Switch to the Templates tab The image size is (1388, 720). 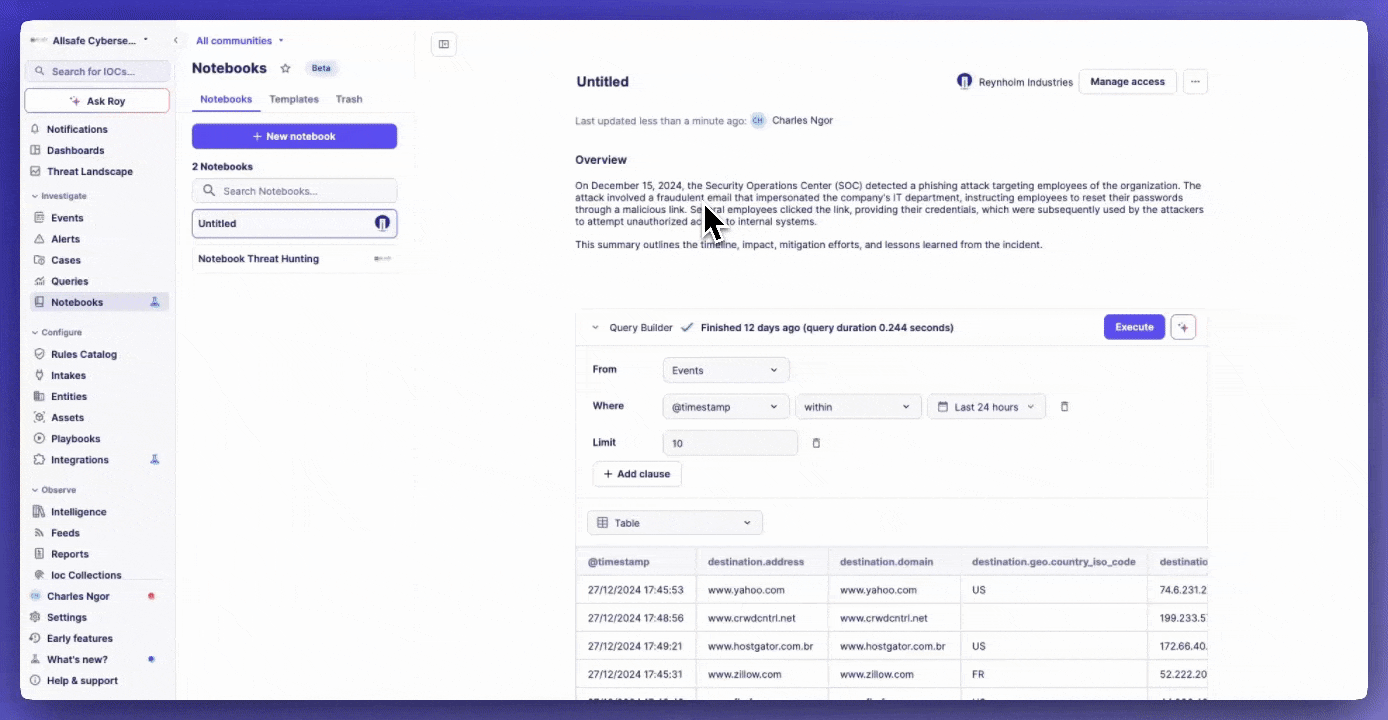294,99
